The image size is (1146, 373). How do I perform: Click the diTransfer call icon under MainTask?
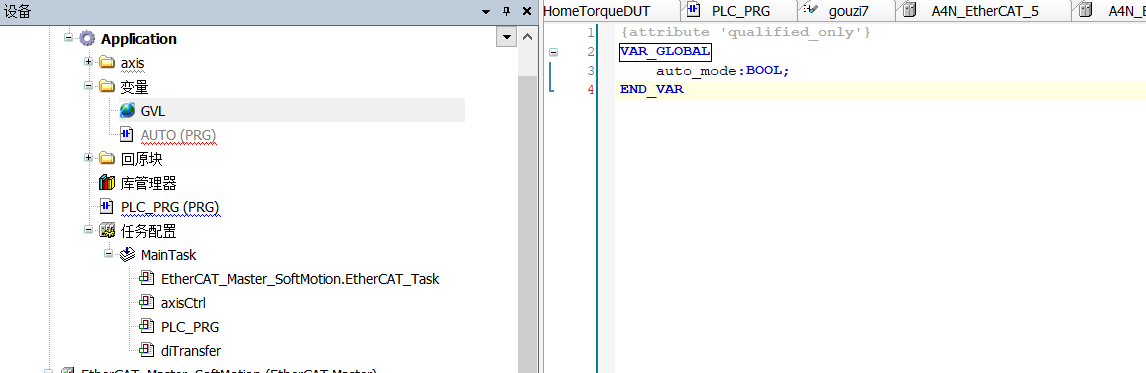click(x=147, y=350)
